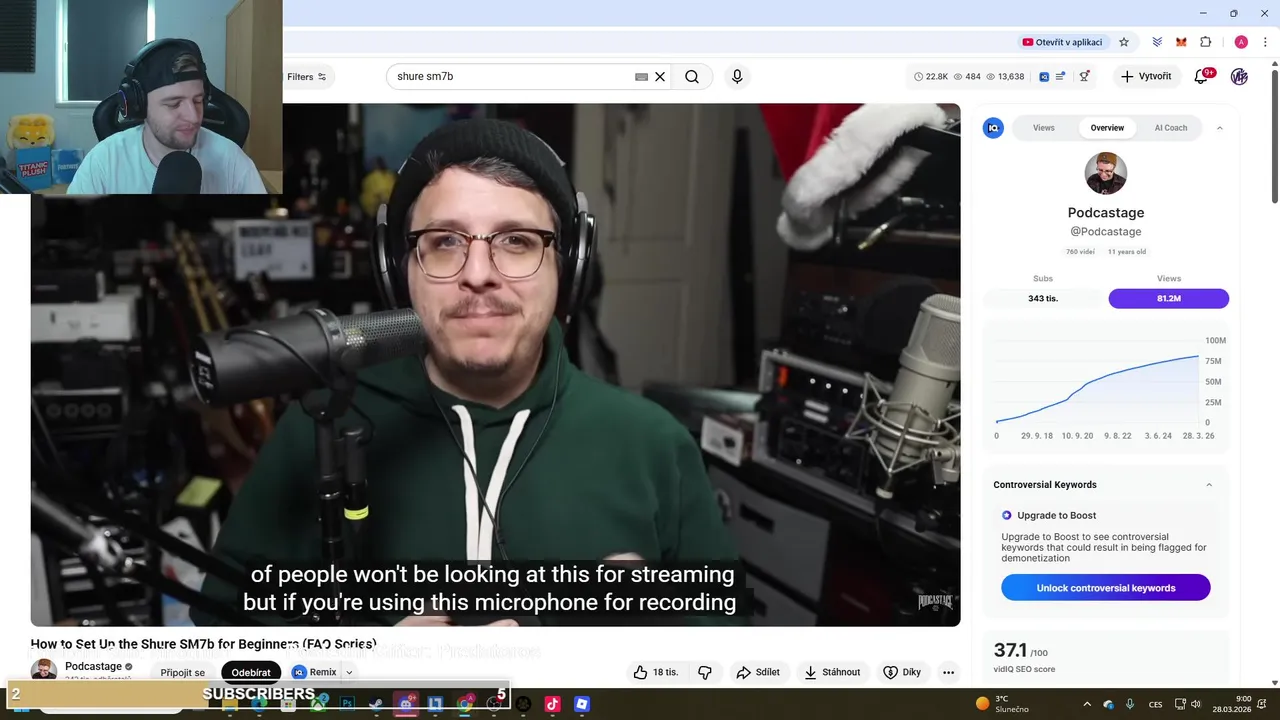Viewport: 1280px width, 720px height.
Task: Click the Stáhnout download button
Action: click(832, 672)
